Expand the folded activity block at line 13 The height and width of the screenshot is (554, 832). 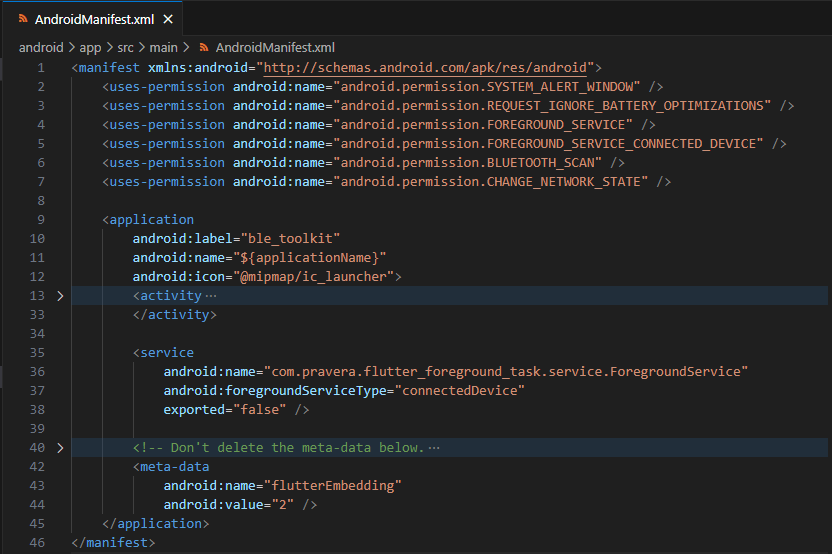point(60,296)
